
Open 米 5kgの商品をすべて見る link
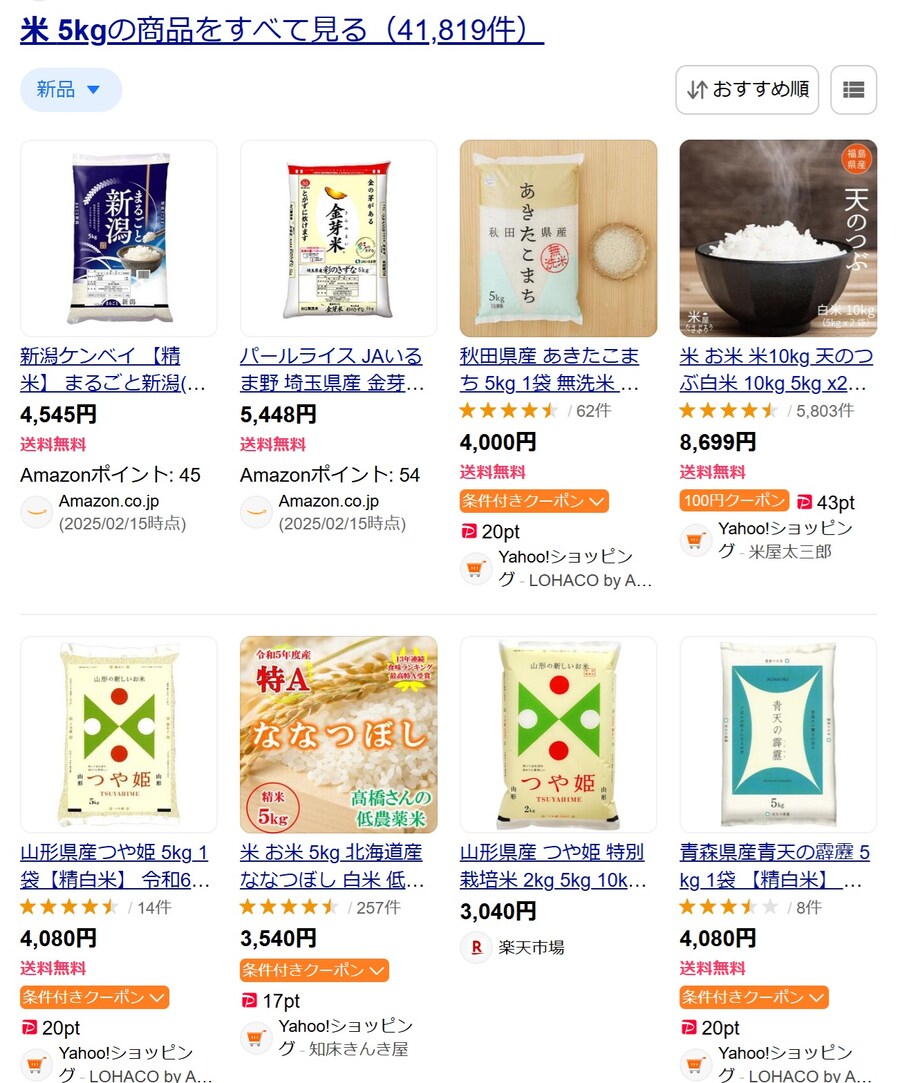[x=282, y=30]
